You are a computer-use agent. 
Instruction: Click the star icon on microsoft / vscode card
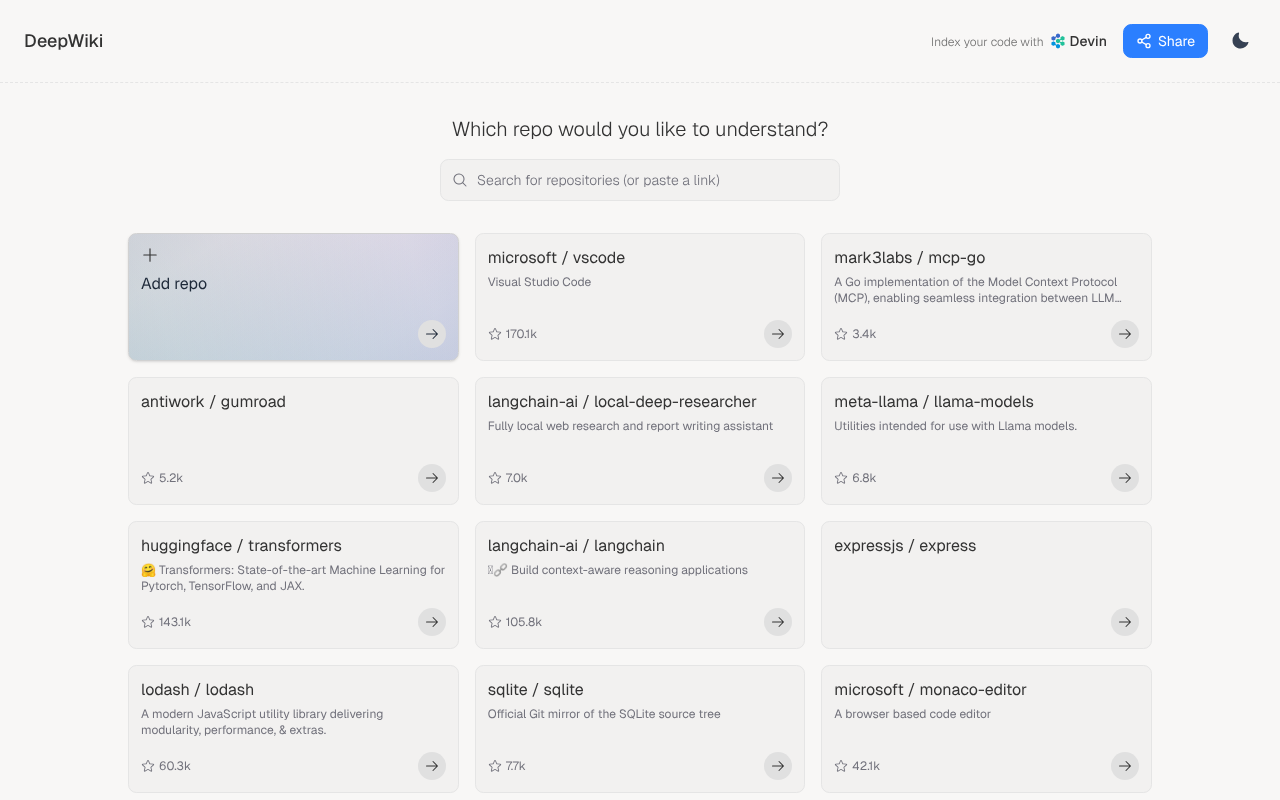[493, 334]
